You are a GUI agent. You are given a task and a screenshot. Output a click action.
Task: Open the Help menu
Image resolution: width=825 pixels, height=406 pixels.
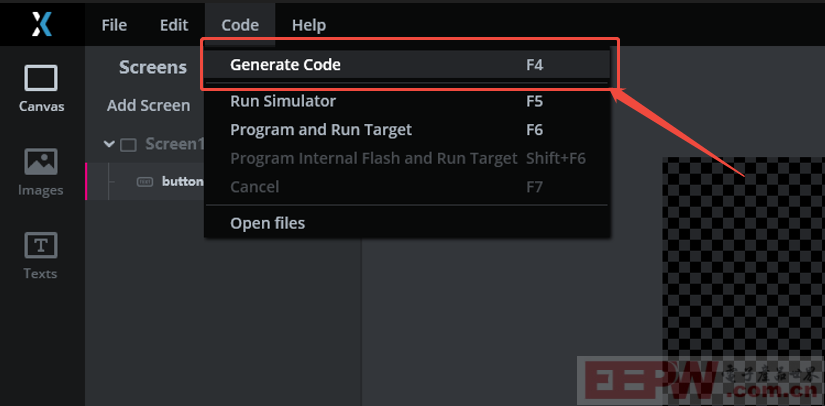coord(309,25)
